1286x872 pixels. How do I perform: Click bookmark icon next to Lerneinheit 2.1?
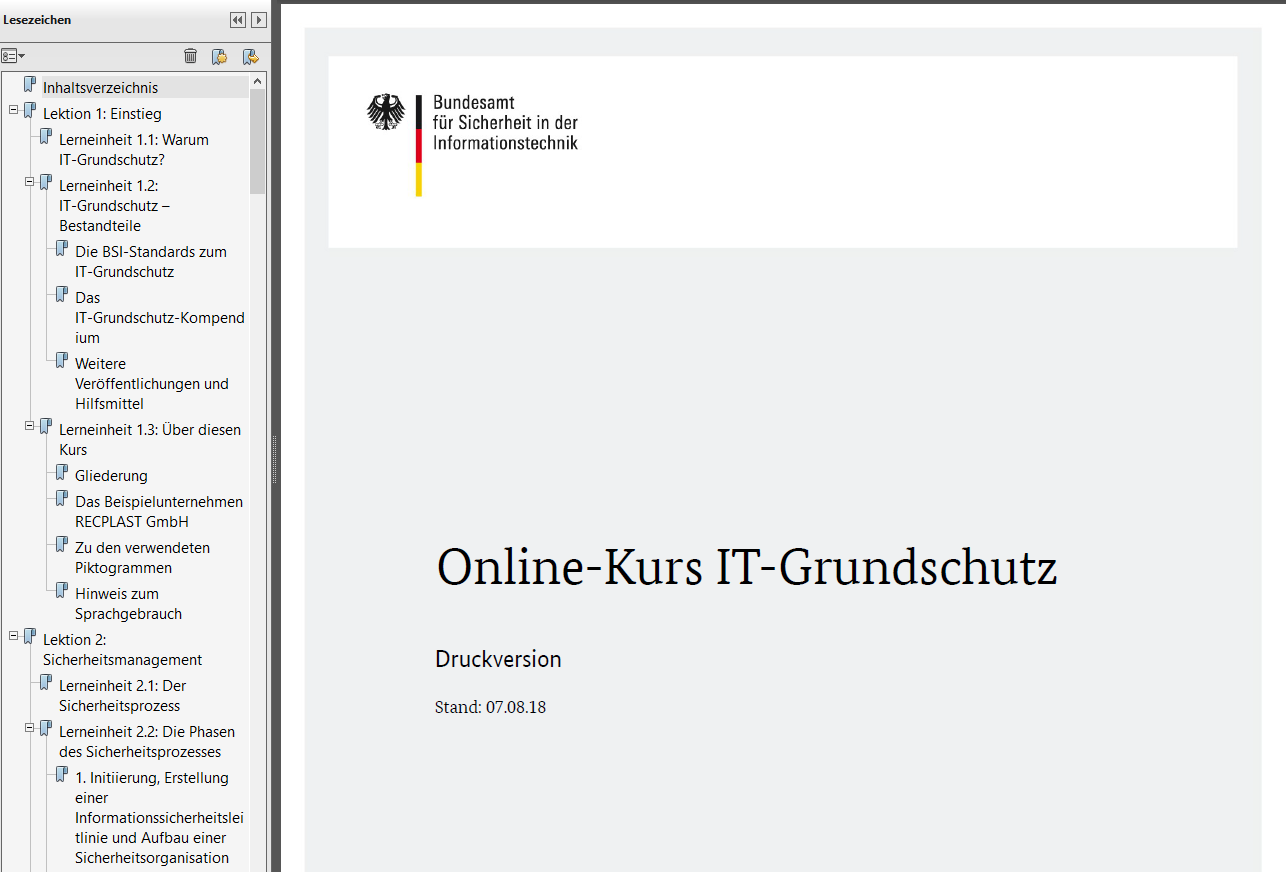coord(46,684)
